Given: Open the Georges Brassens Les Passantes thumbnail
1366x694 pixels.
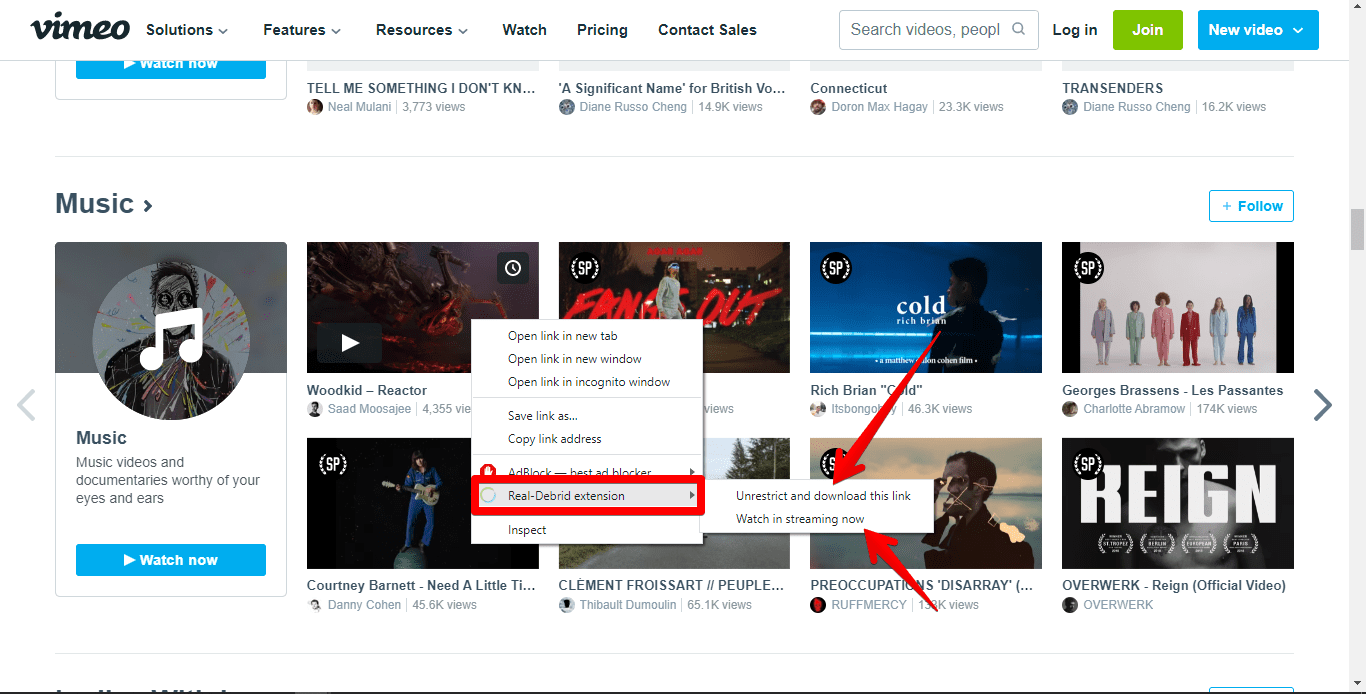Looking at the screenshot, I should 1178,307.
